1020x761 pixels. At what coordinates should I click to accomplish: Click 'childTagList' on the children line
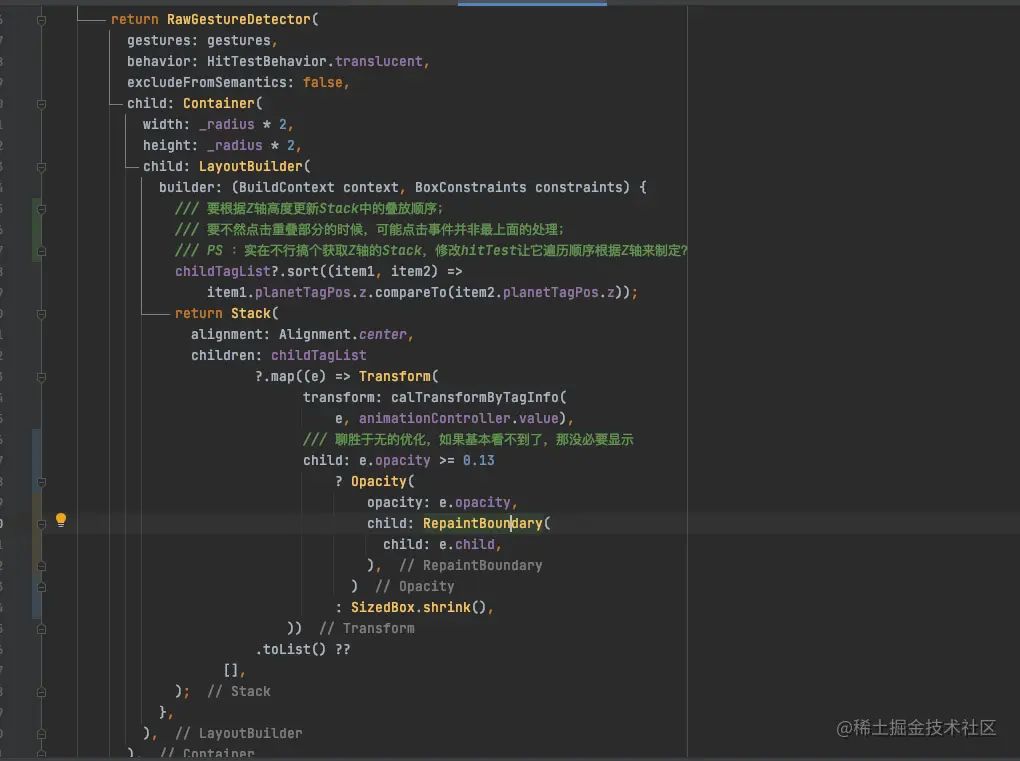point(319,356)
